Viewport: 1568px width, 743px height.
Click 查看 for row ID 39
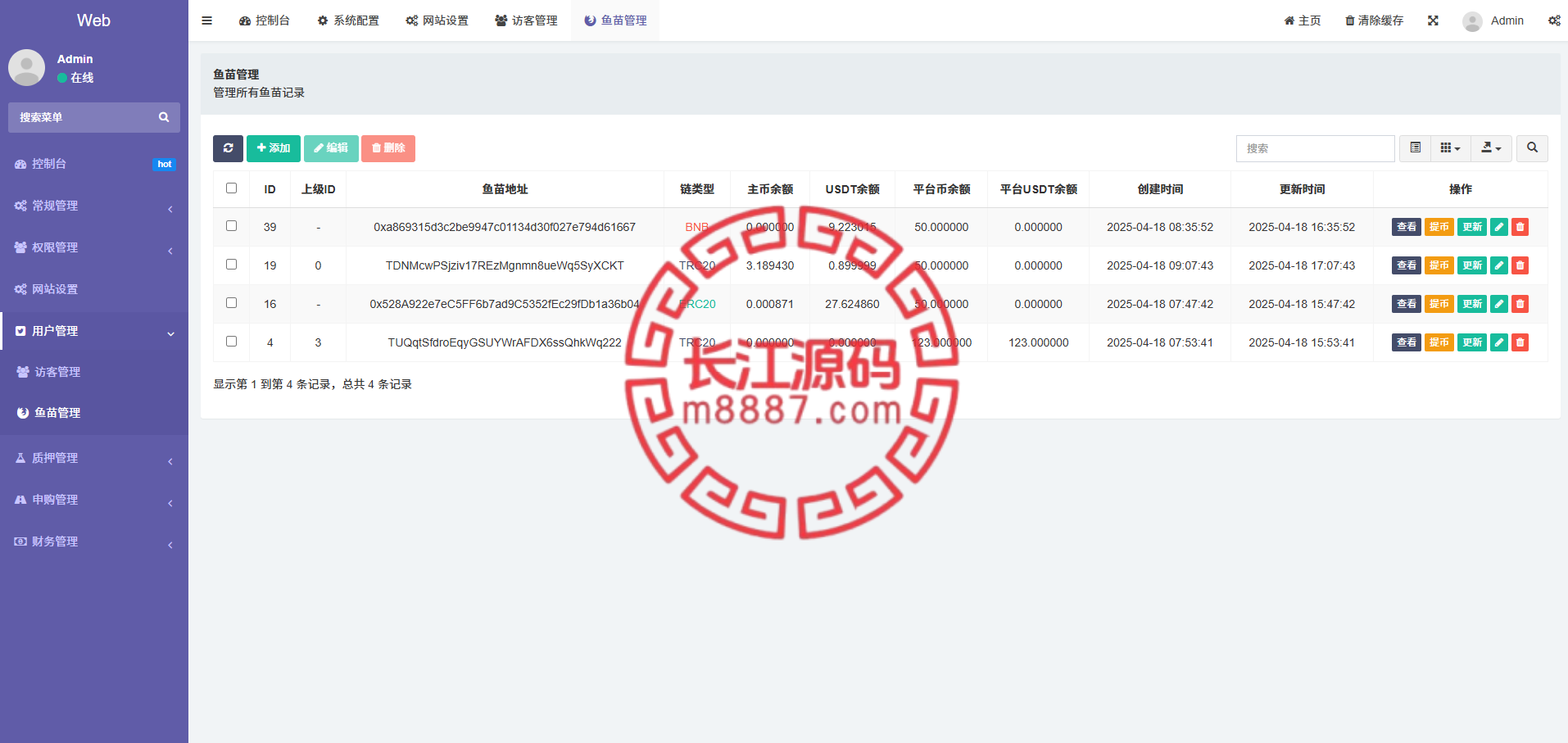coord(1407,227)
